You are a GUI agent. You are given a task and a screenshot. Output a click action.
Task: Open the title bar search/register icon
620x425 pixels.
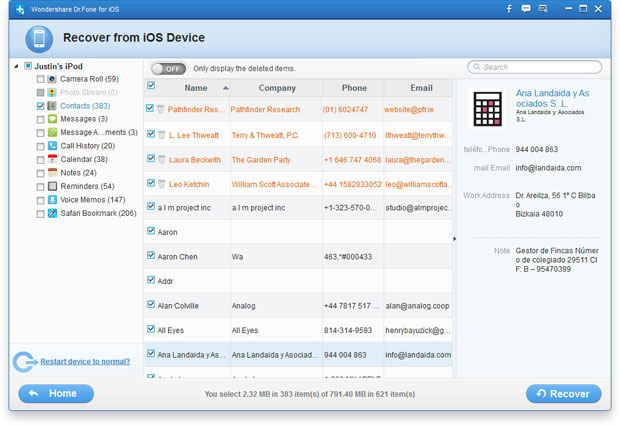coord(543,9)
